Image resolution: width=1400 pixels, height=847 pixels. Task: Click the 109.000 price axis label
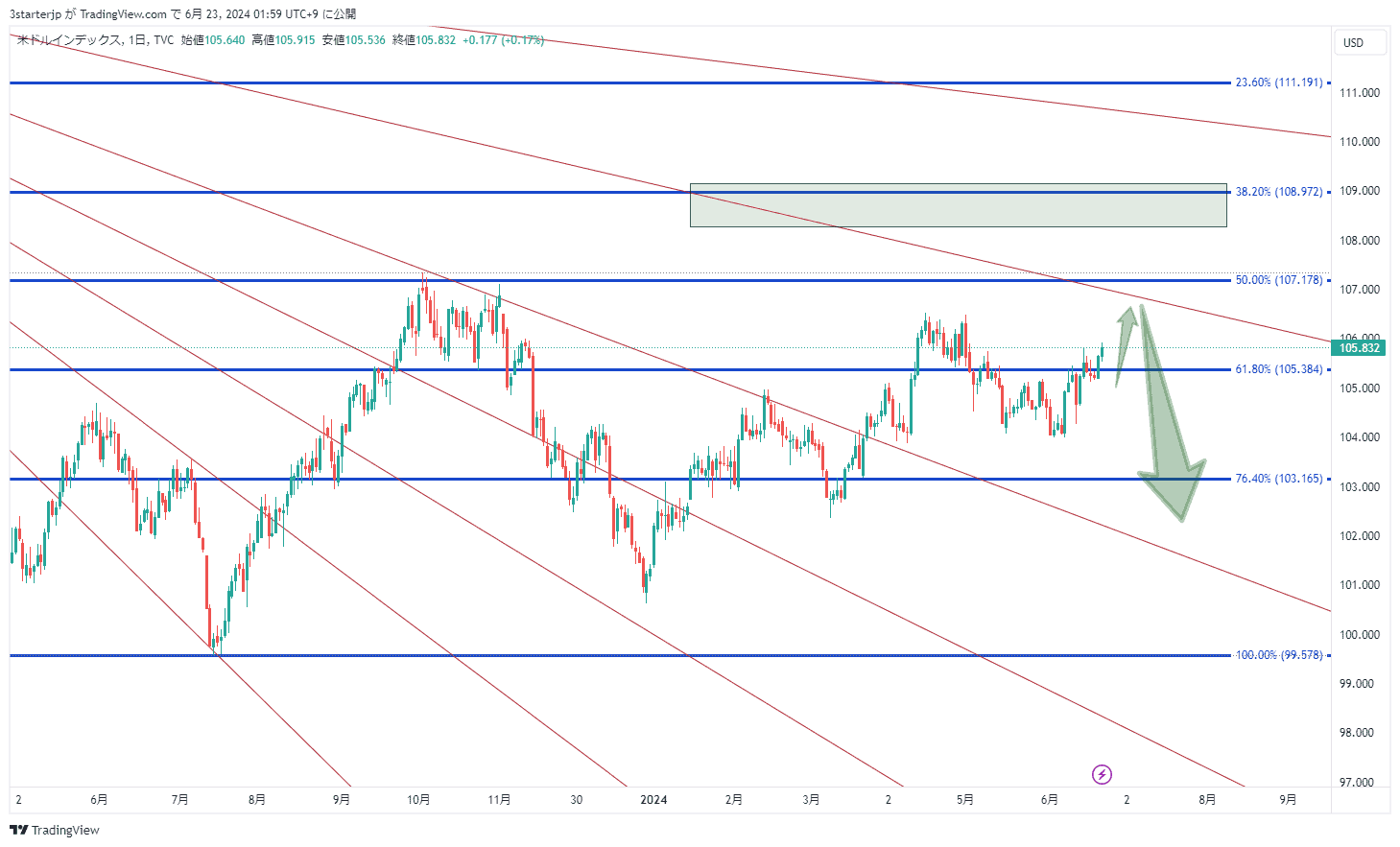1360,191
